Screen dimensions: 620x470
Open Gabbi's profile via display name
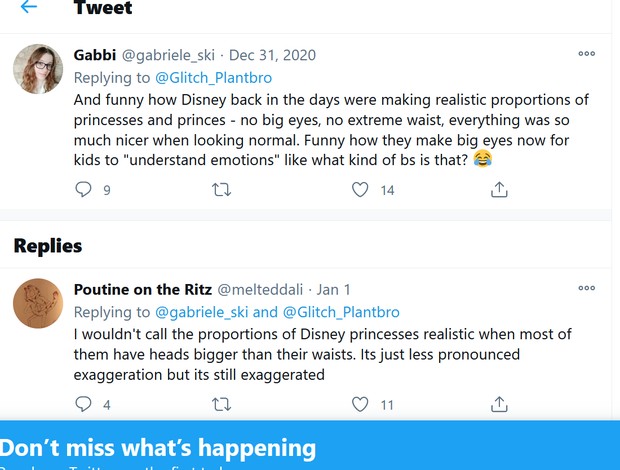point(95,54)
